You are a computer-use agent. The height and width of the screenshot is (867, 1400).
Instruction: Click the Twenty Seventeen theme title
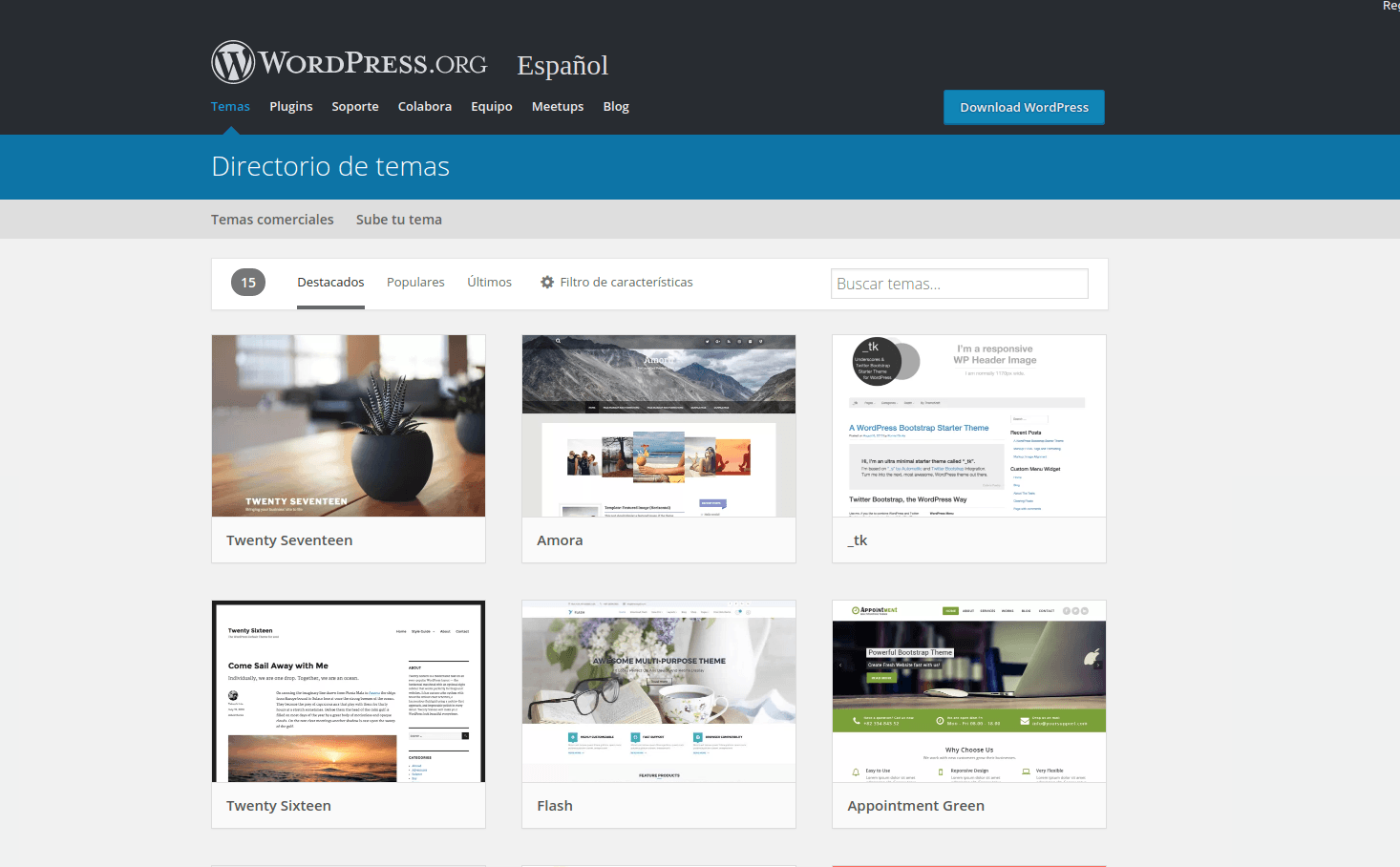tap(289, 540)
